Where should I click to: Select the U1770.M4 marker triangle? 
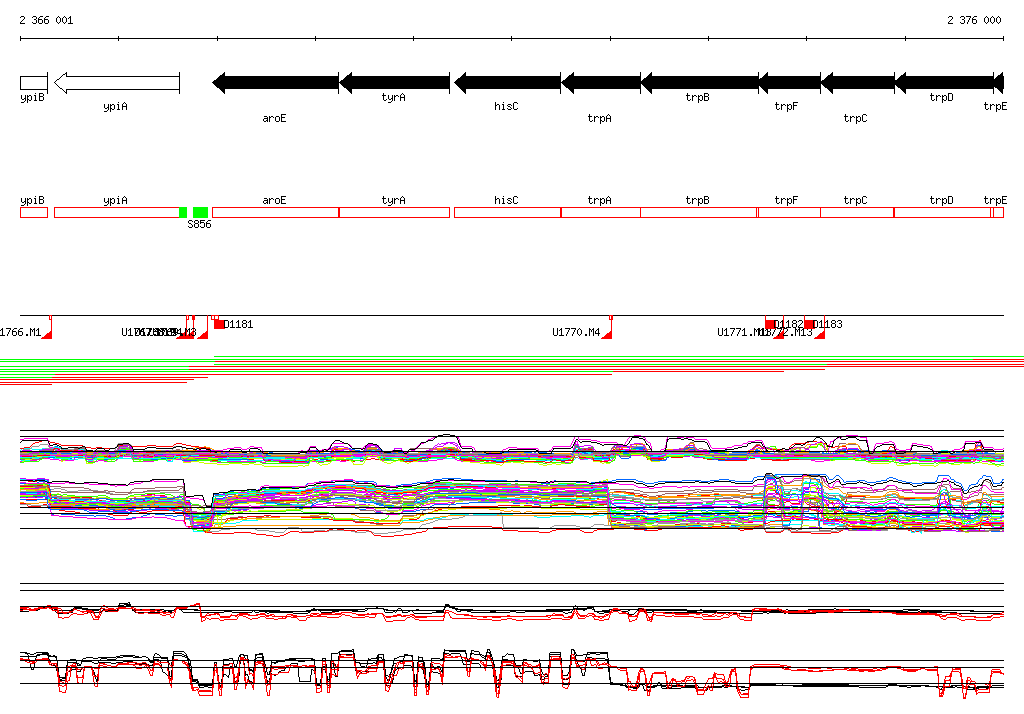607,334
